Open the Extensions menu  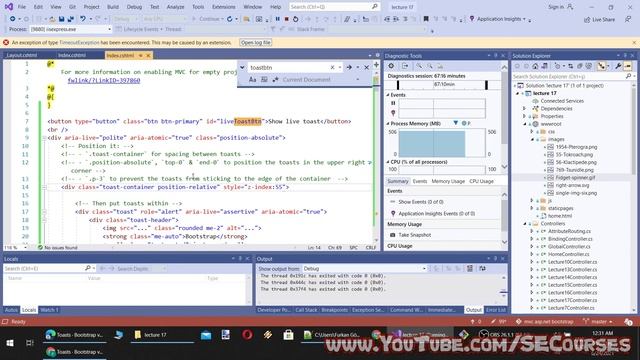click(224, 7)
